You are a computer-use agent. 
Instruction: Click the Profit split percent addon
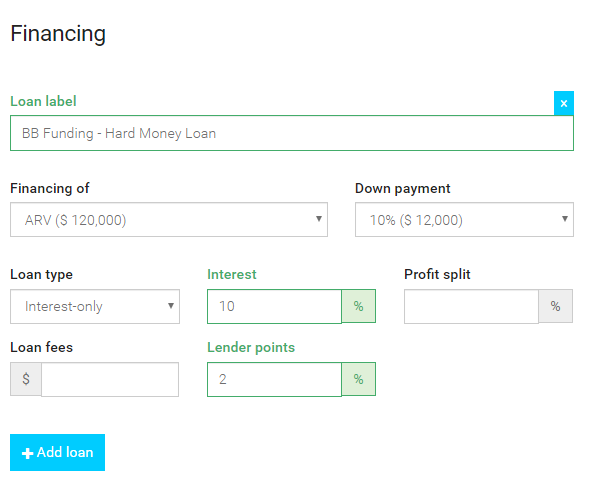(x=555, y=306)
